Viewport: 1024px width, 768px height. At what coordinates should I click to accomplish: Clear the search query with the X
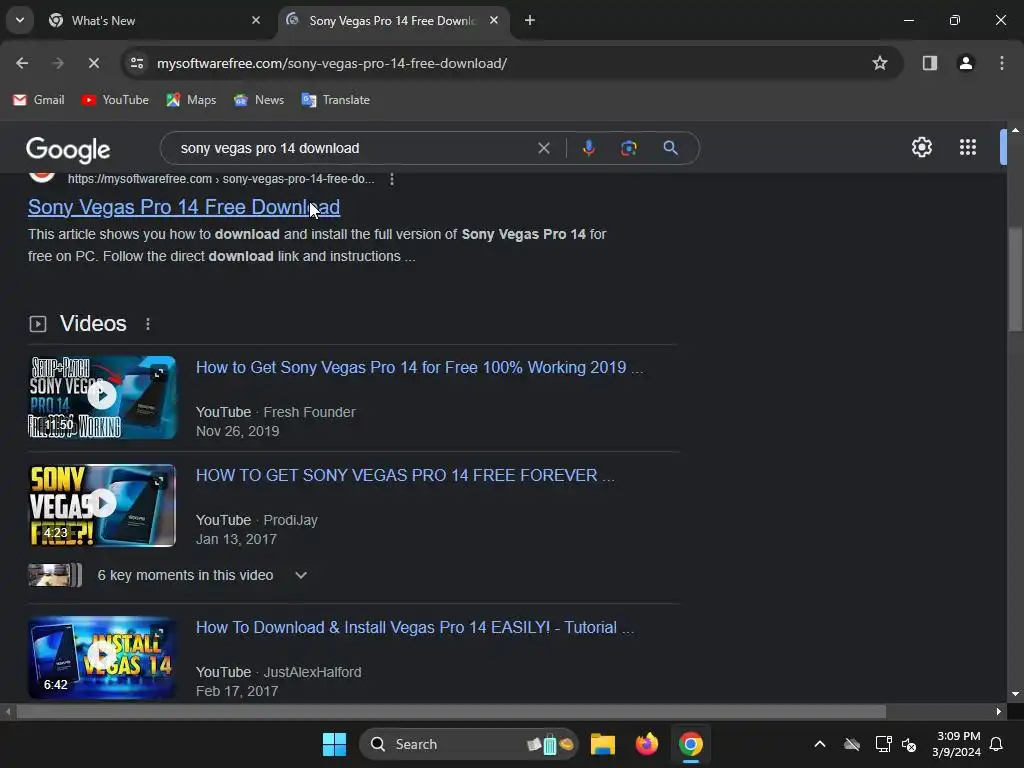543,148
